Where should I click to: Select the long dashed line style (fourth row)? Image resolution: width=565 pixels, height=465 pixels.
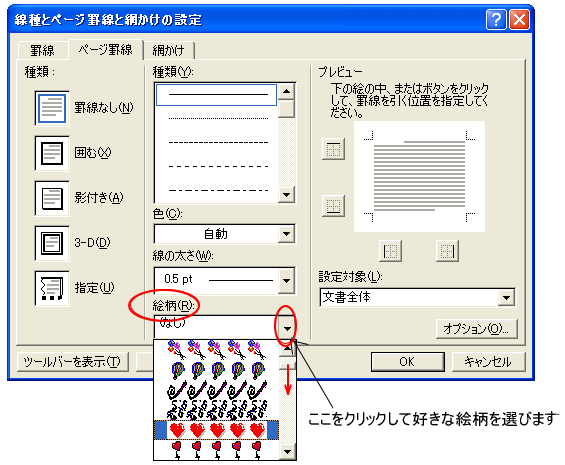pyautogui.click(x=216, y=166)
